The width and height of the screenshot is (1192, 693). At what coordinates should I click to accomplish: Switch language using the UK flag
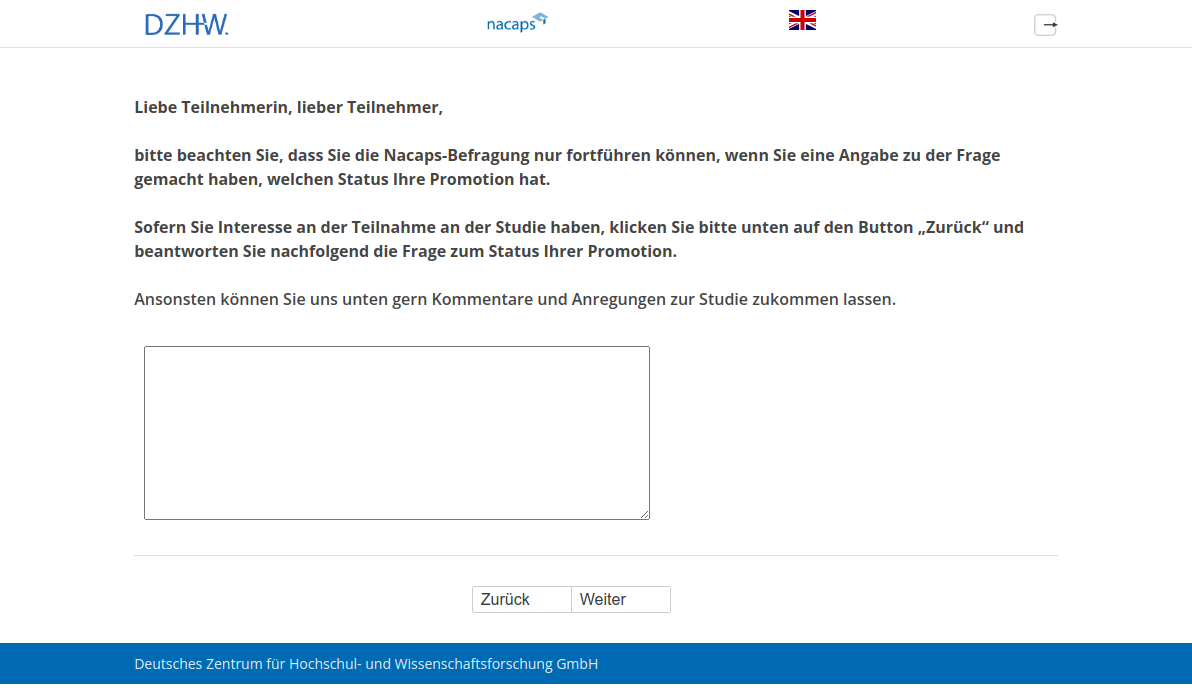(802, 20)
